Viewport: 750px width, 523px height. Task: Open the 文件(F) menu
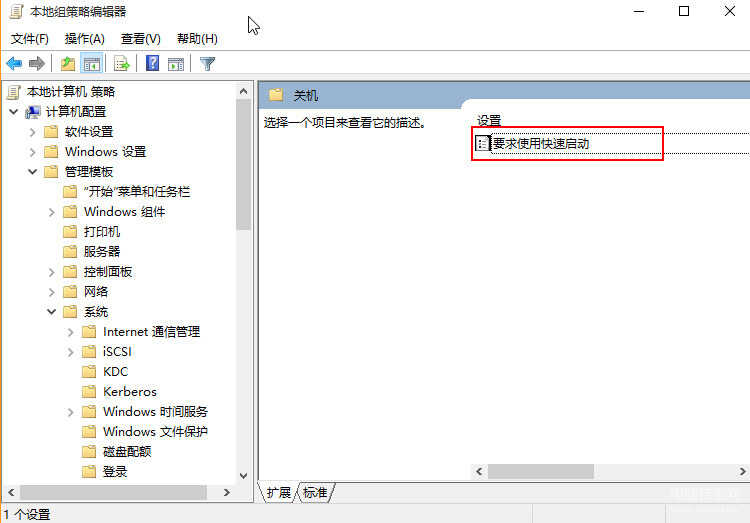point(30,39)
